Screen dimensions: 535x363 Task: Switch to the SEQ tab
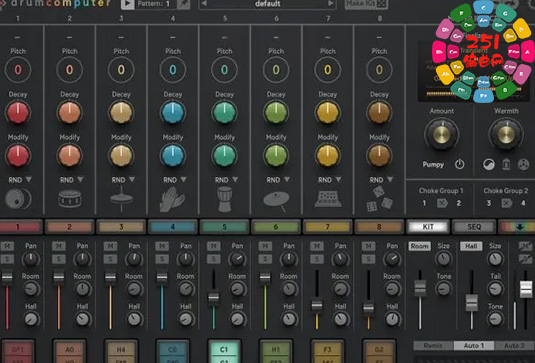click(474, 227)
